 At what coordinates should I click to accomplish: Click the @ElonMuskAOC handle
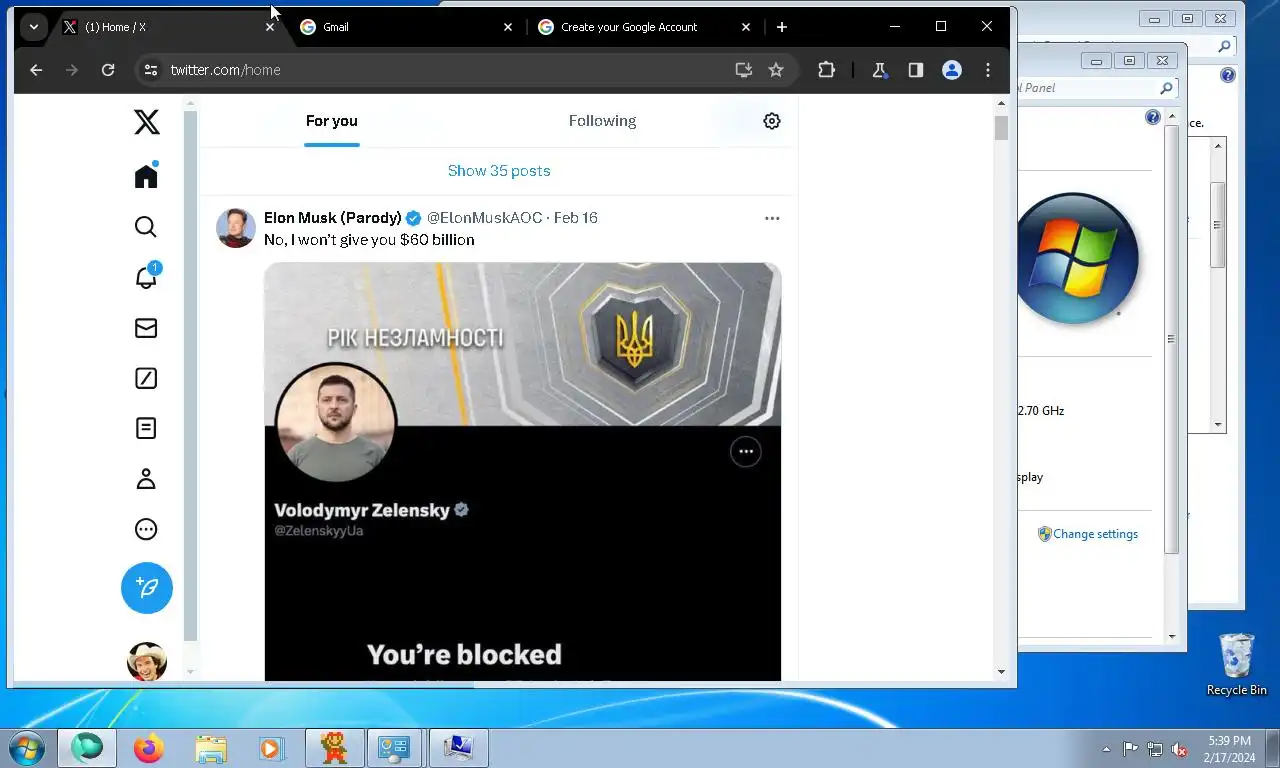click(x=485, y=218)
